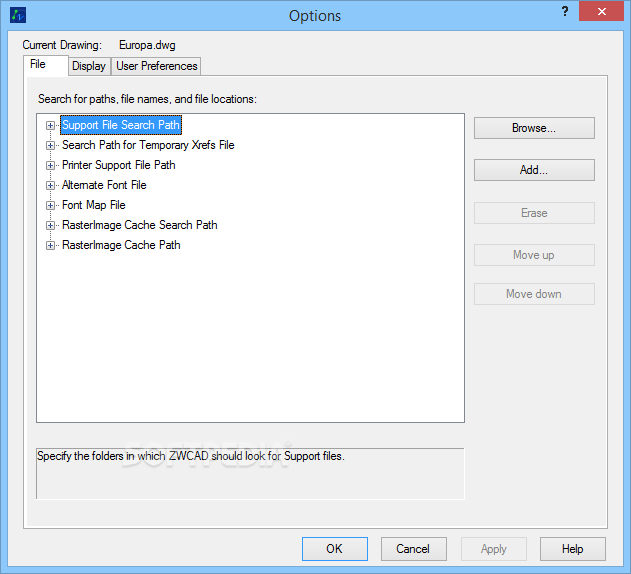The width and height of the screenshot is (631, 574).
Task: Click the 'Specify the folders' description text
Action: 191,456
